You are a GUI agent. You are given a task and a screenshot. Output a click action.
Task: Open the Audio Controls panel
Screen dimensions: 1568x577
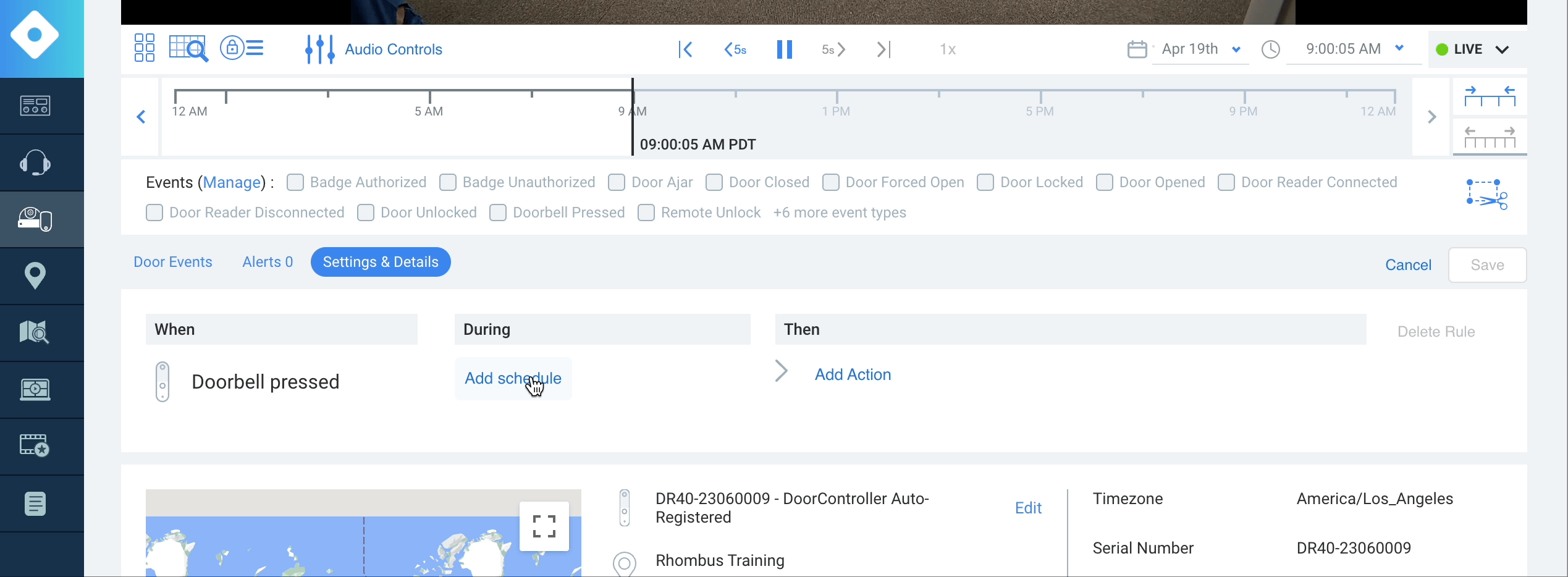(x=394, y=49)
